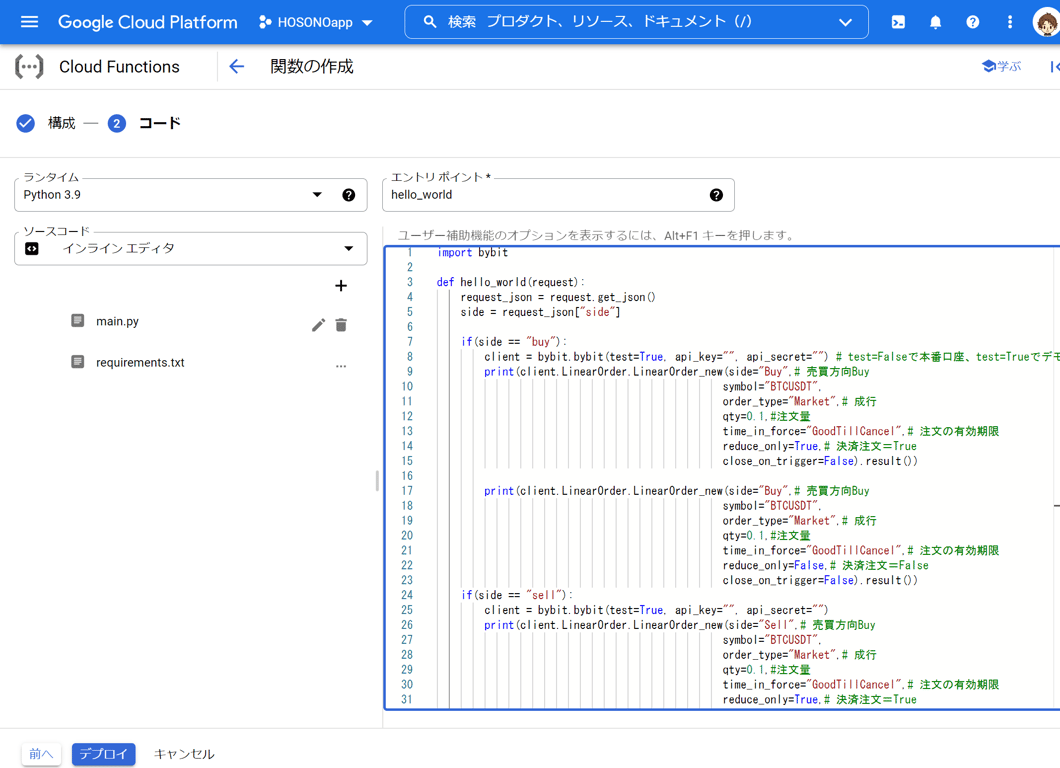Show help for the runtime field

pos(348,195)
